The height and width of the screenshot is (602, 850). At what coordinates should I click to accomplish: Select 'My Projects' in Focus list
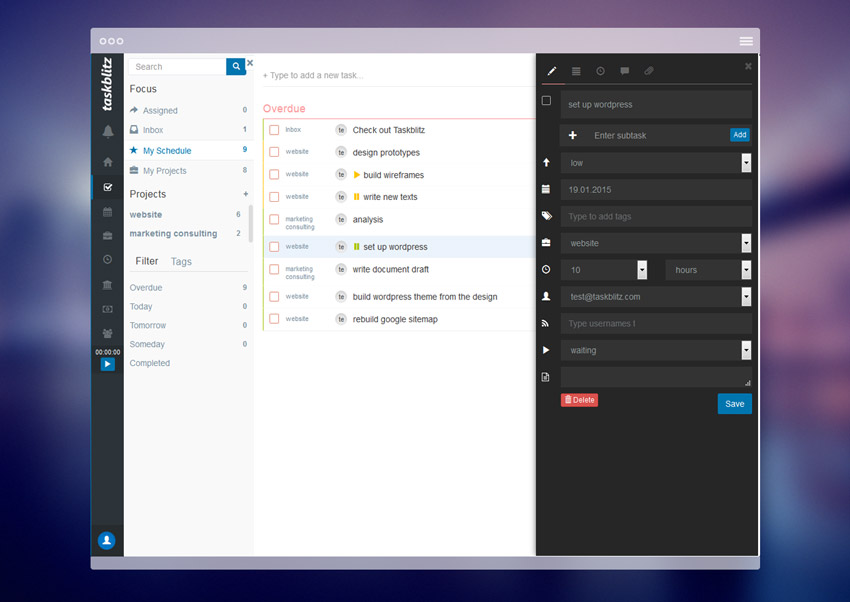(164, 171)
